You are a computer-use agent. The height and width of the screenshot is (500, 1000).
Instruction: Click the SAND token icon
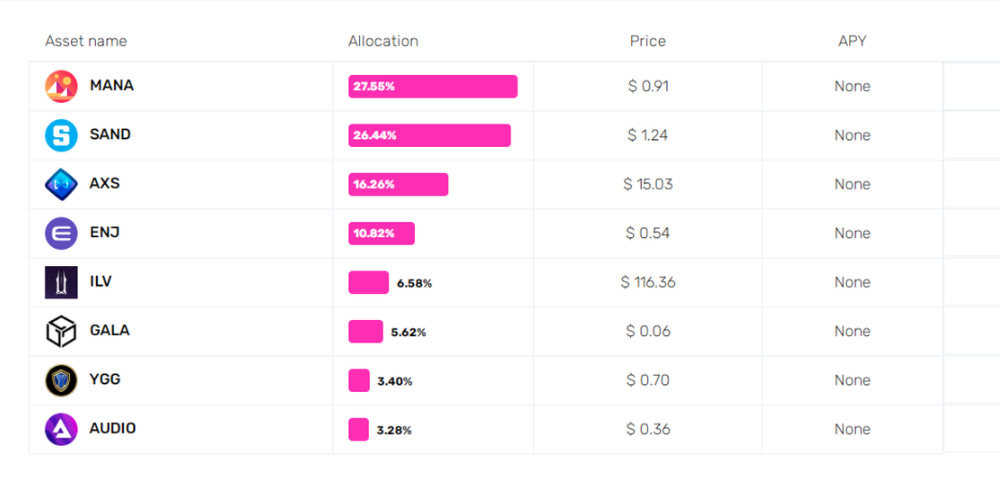tap(61, 135)
